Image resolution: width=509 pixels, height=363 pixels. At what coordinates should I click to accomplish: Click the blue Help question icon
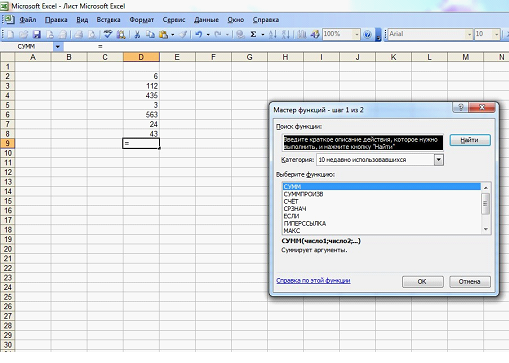[x=367, y=34]
